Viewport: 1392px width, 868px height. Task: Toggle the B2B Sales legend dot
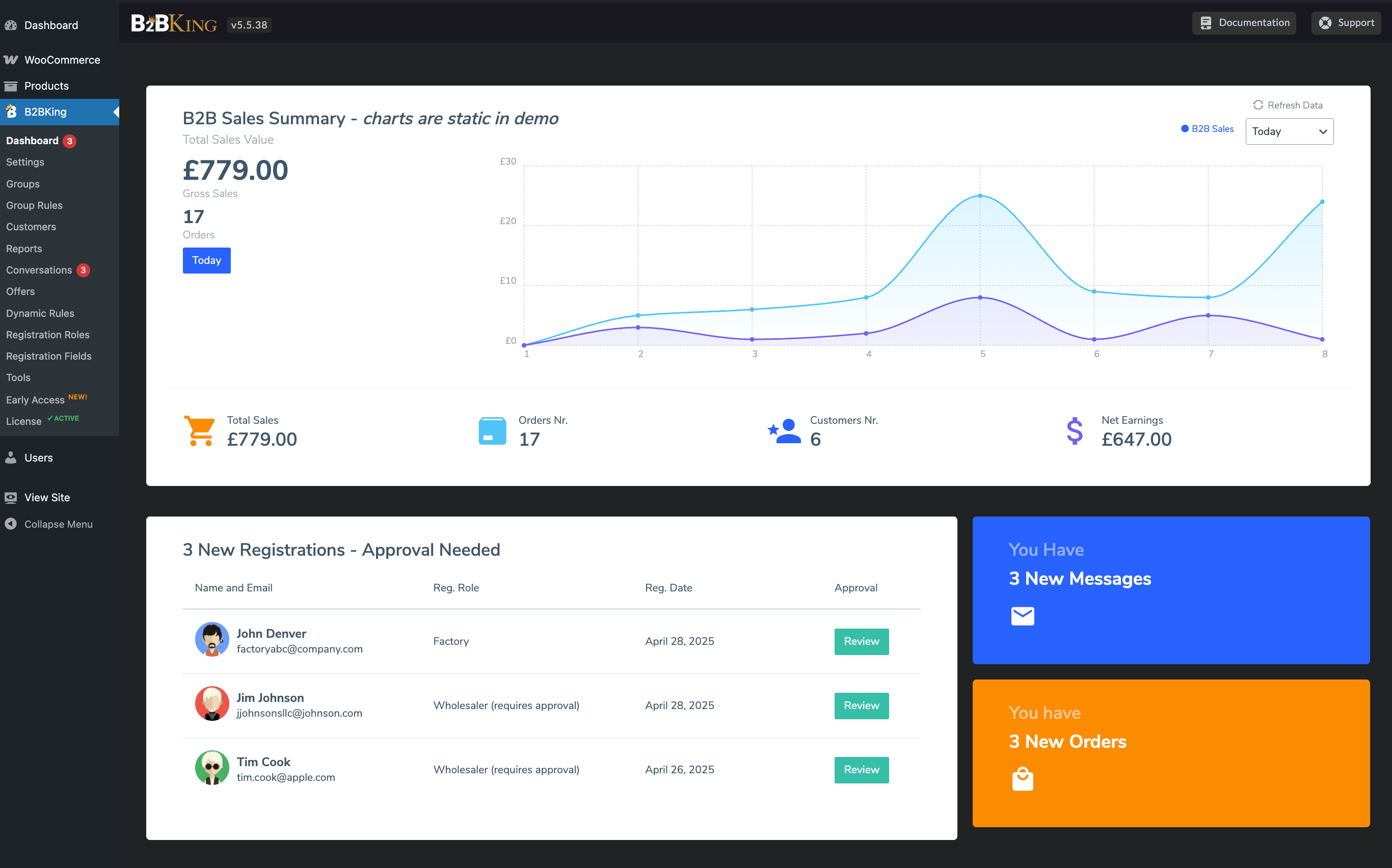[x=1184, y=128]
